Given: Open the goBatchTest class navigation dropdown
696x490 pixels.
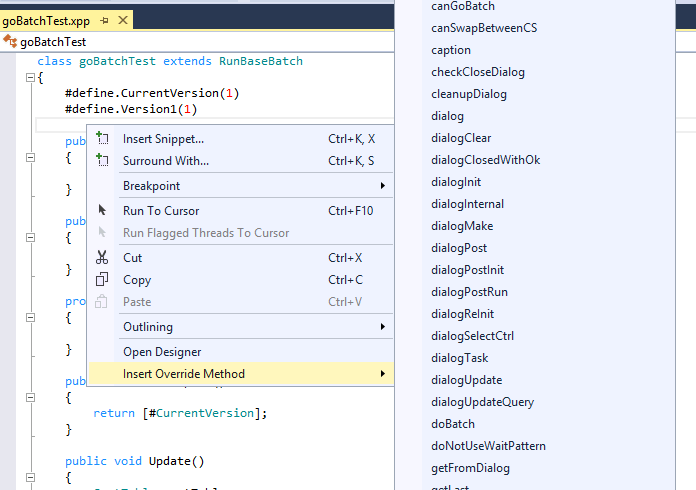Looking at the screenshot, I should point(197,42).
